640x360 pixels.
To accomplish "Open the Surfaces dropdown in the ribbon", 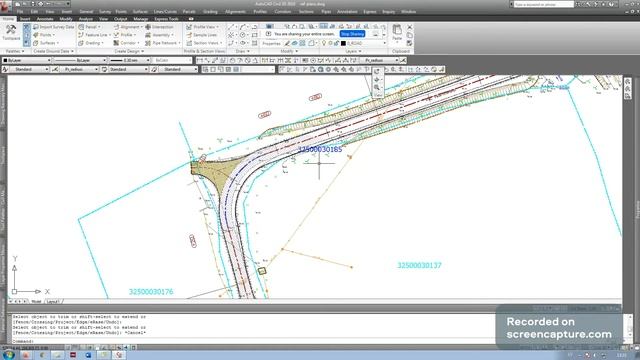I will coord(46,43).
